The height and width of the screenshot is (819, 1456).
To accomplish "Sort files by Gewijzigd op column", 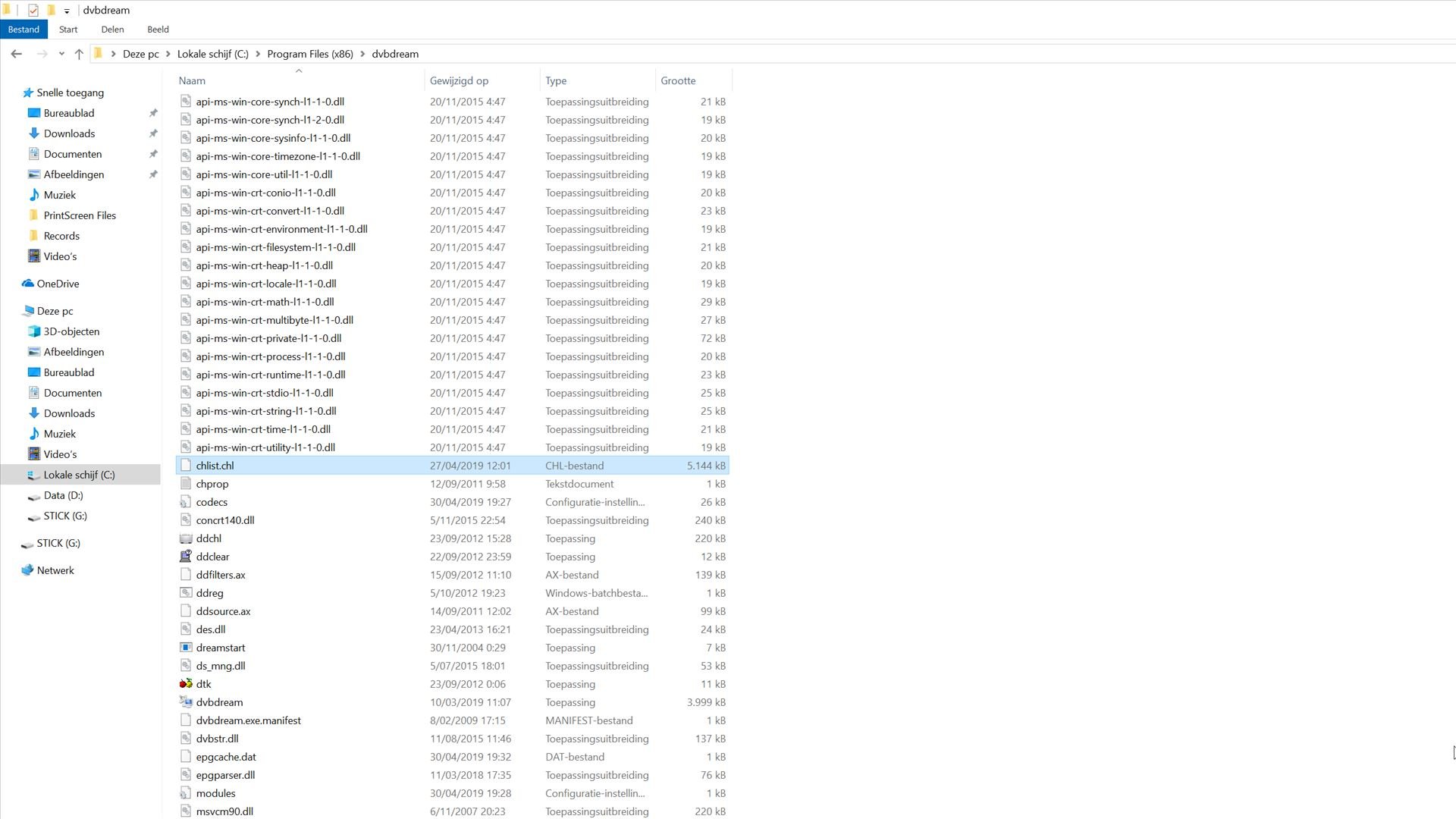I will coord(459,80).
